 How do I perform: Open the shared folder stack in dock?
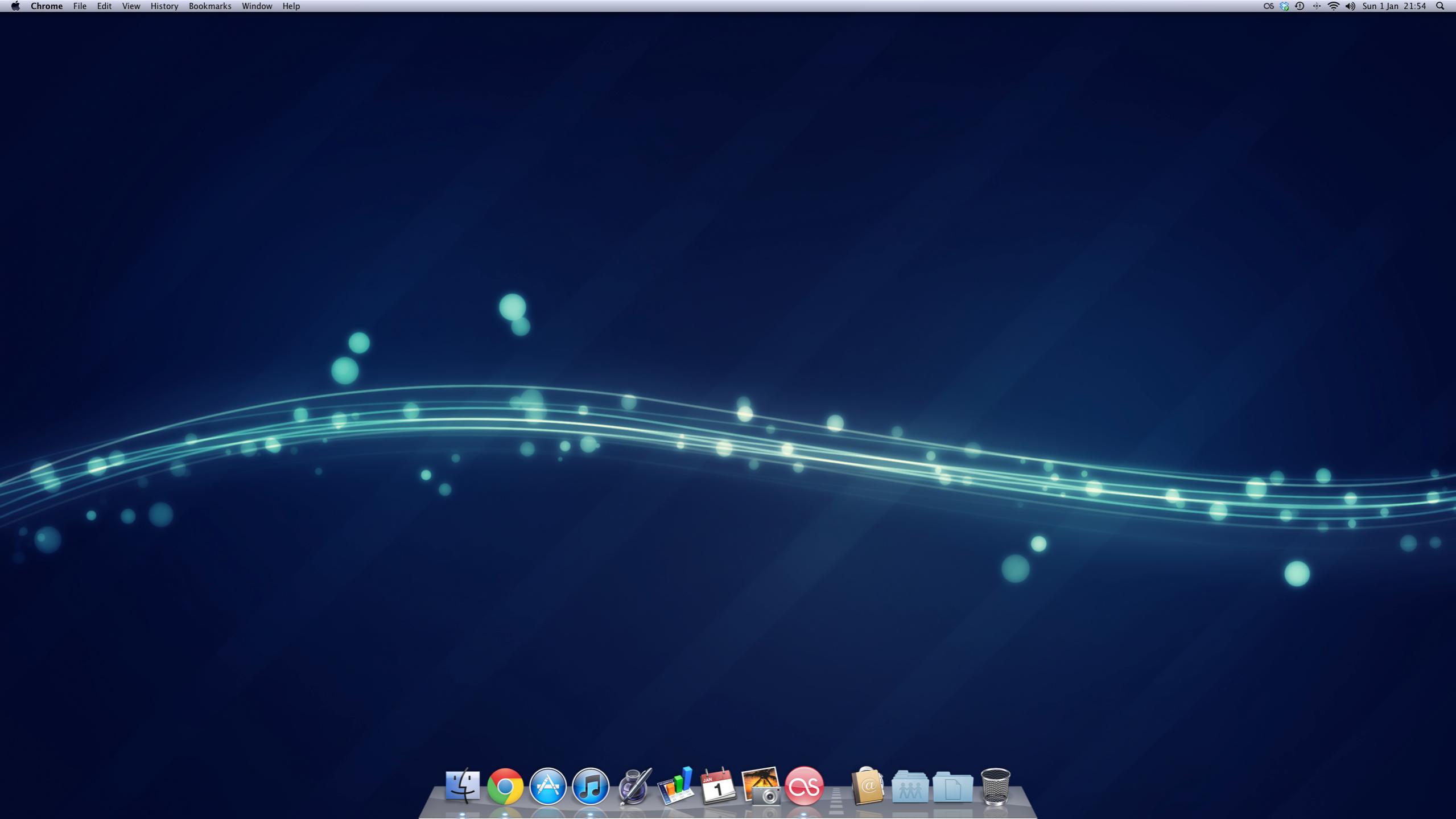point(910,787)
